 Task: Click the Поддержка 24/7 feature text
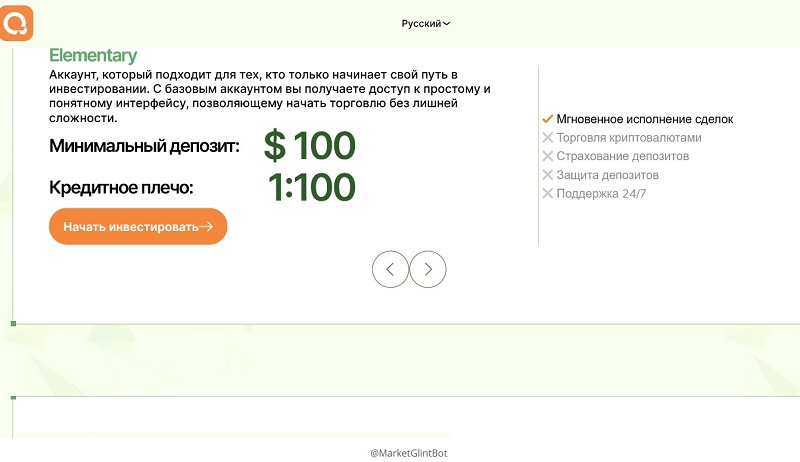coord(602,194)
